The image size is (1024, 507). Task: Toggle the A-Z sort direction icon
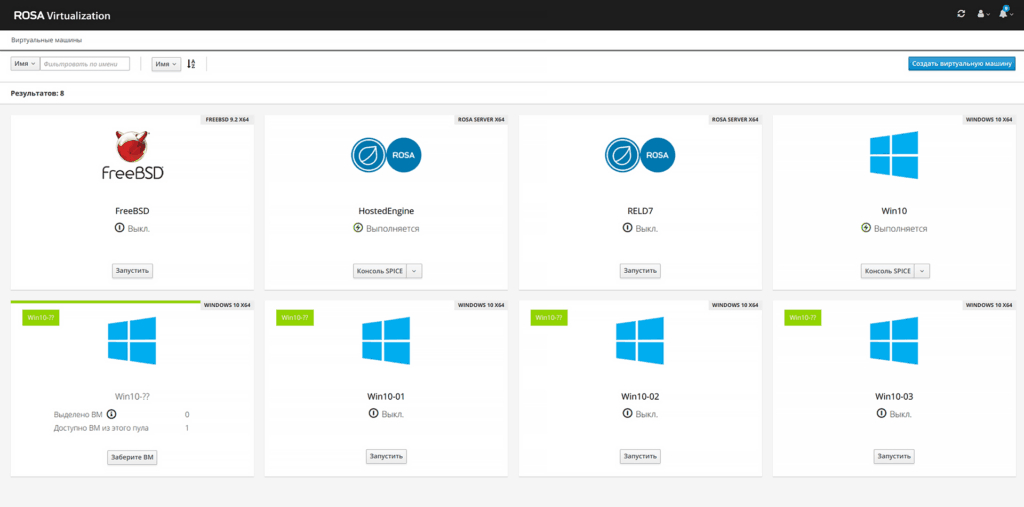pyautogui.click(x=191, y=64)
